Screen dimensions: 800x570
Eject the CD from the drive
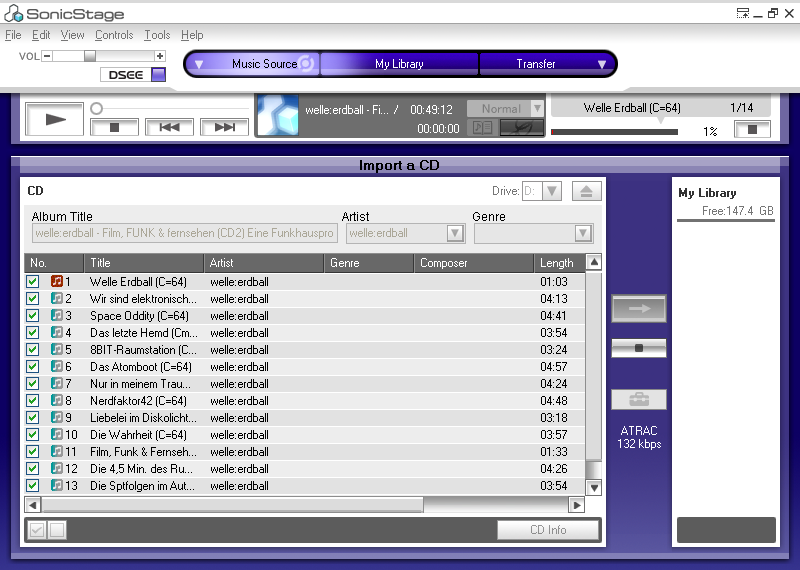587,191
